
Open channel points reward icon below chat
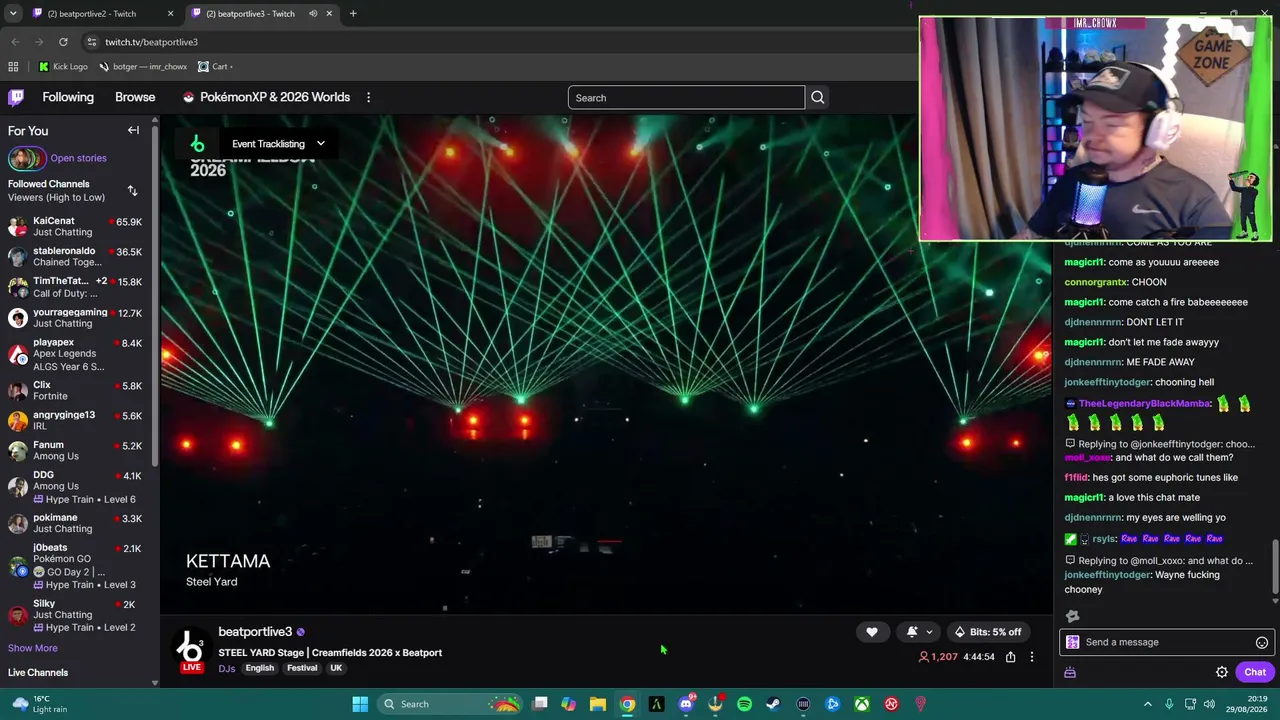click(1070, 673)
